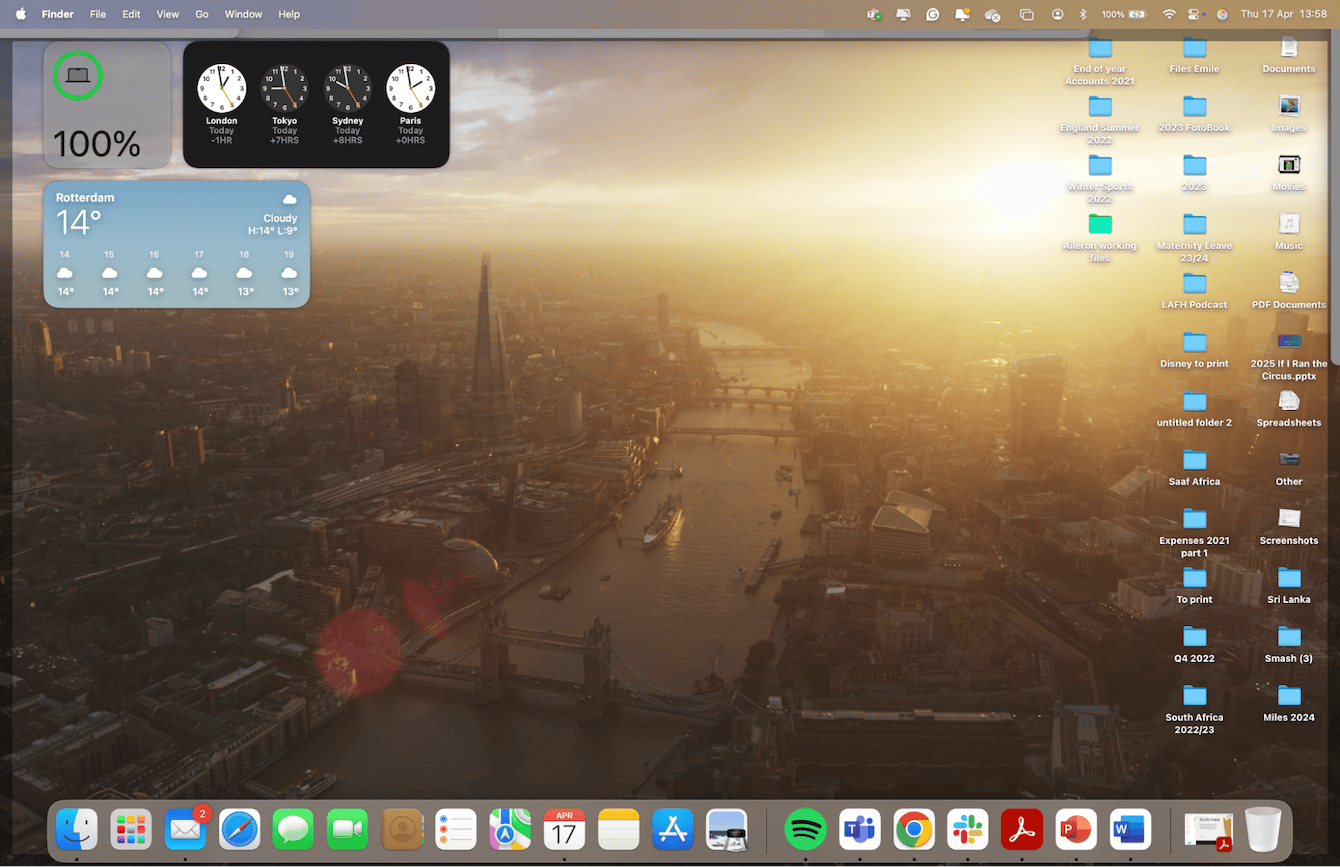Open Google Chrome from the Dock
The width and height of the screenshot is (1340, 867).
coord(913,829)
